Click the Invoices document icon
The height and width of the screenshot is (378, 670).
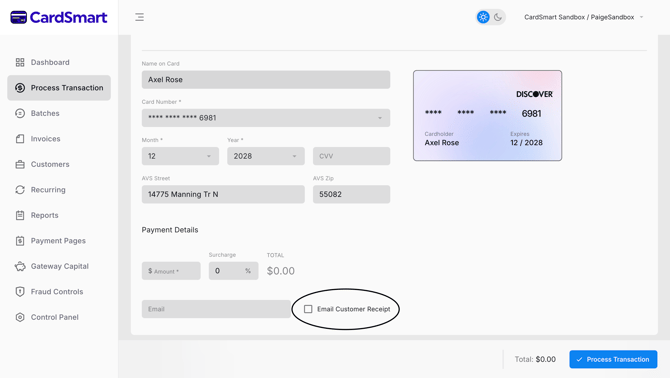20,139
